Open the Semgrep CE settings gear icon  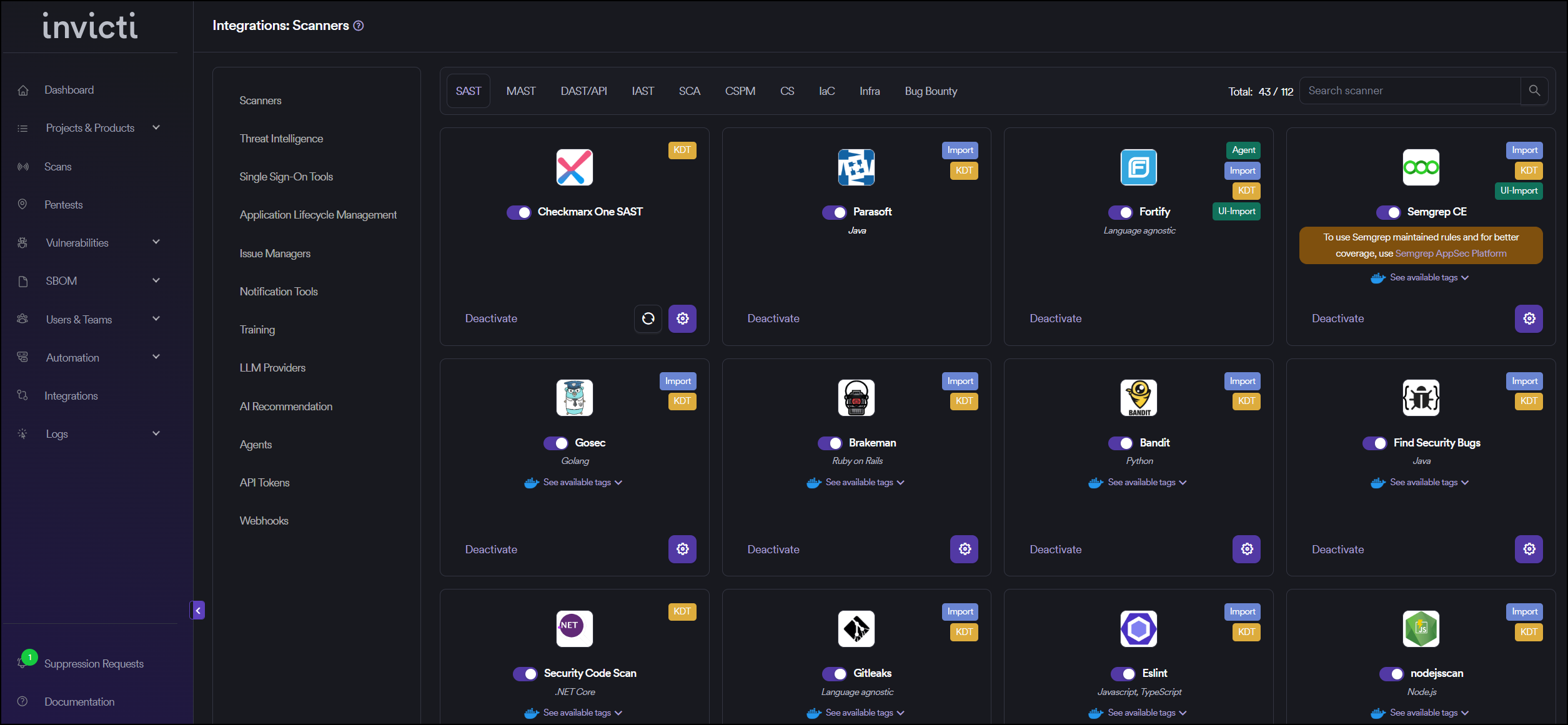(1529, 318)
